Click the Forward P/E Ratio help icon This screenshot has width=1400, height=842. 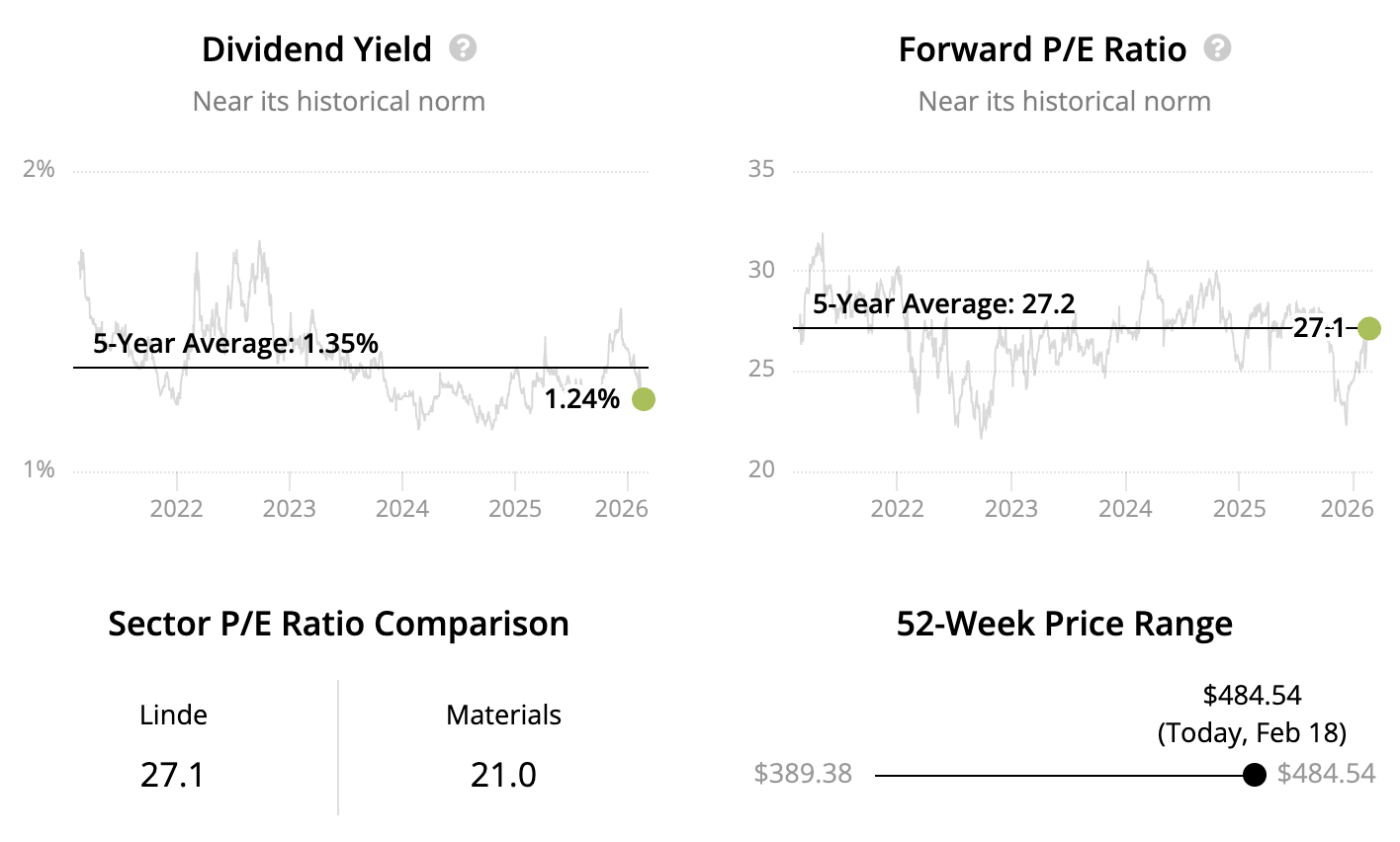coord(1217,47)
